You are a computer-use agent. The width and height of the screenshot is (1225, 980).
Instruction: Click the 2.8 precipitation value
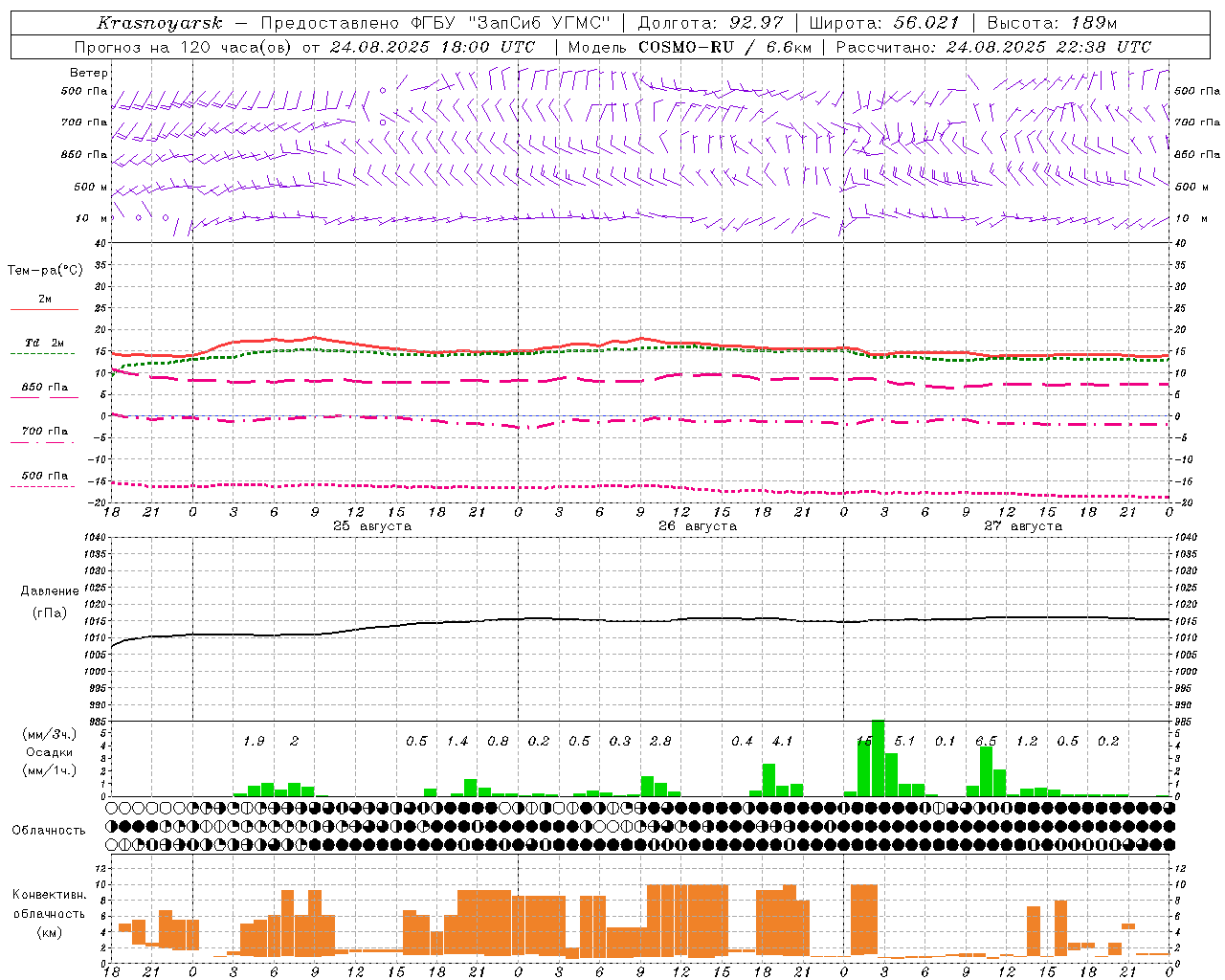[x=660, y=742]
